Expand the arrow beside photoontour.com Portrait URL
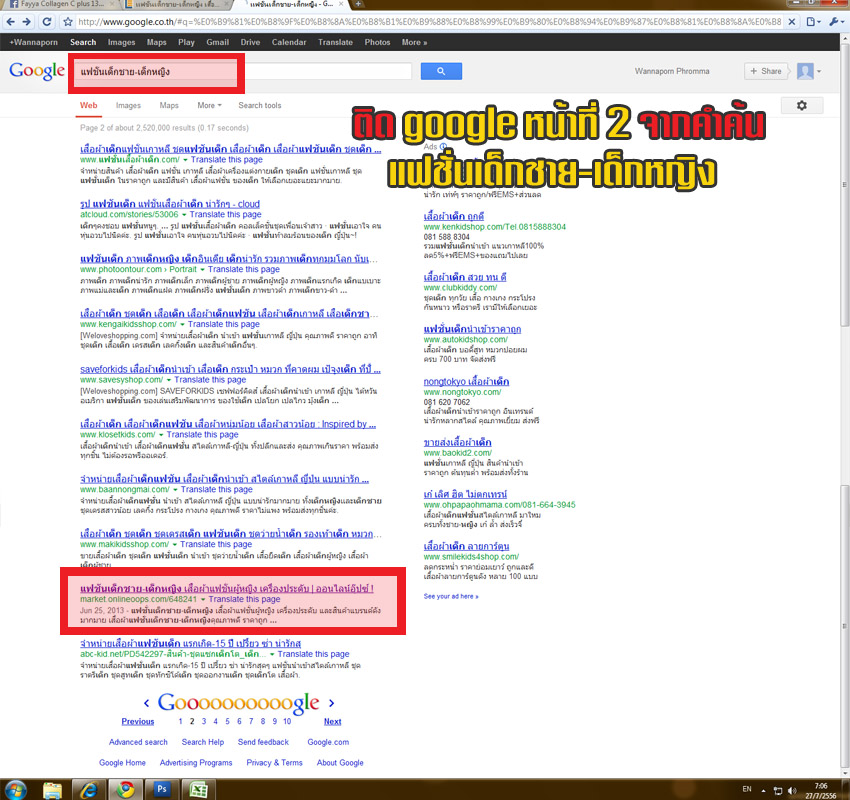 (202, 269)
